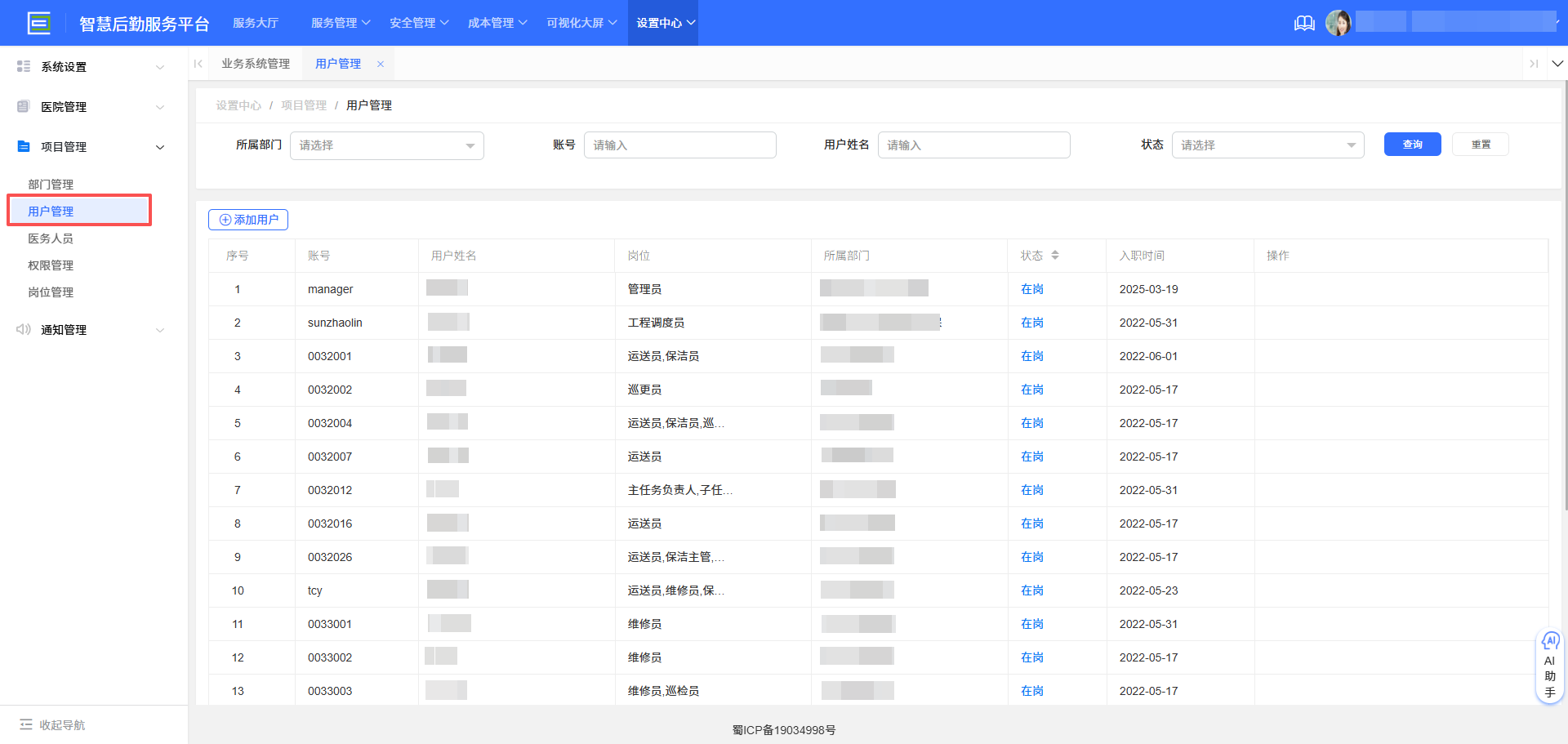Click the 添加用户 button

point(248,220)
